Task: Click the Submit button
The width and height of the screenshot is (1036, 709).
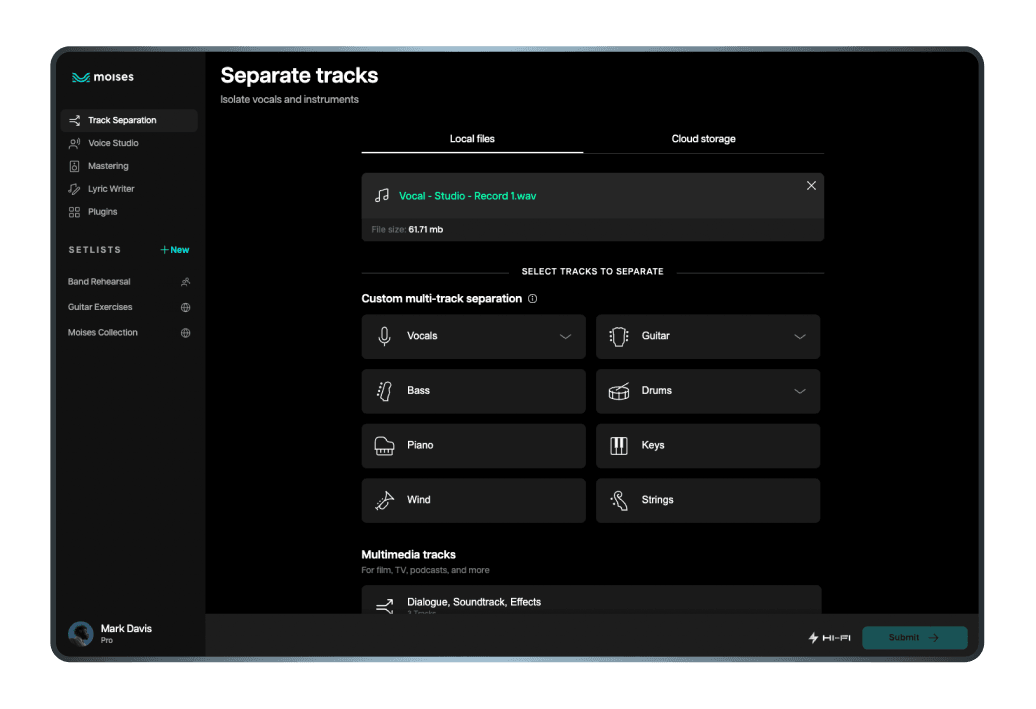Action: pos(914,638)
